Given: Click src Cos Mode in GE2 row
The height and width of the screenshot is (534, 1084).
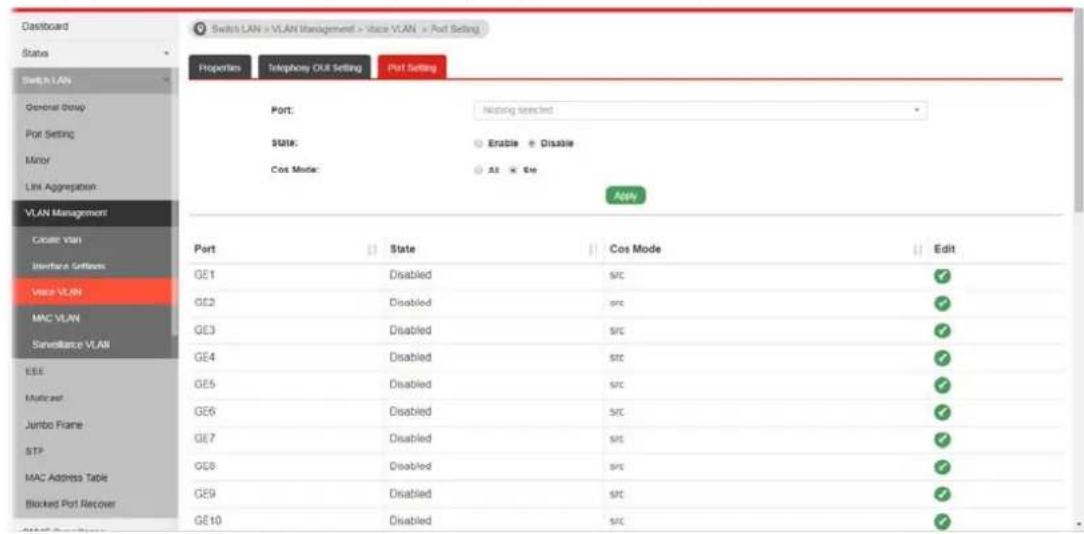Looking at the screenshot, I should pos(617,303).
